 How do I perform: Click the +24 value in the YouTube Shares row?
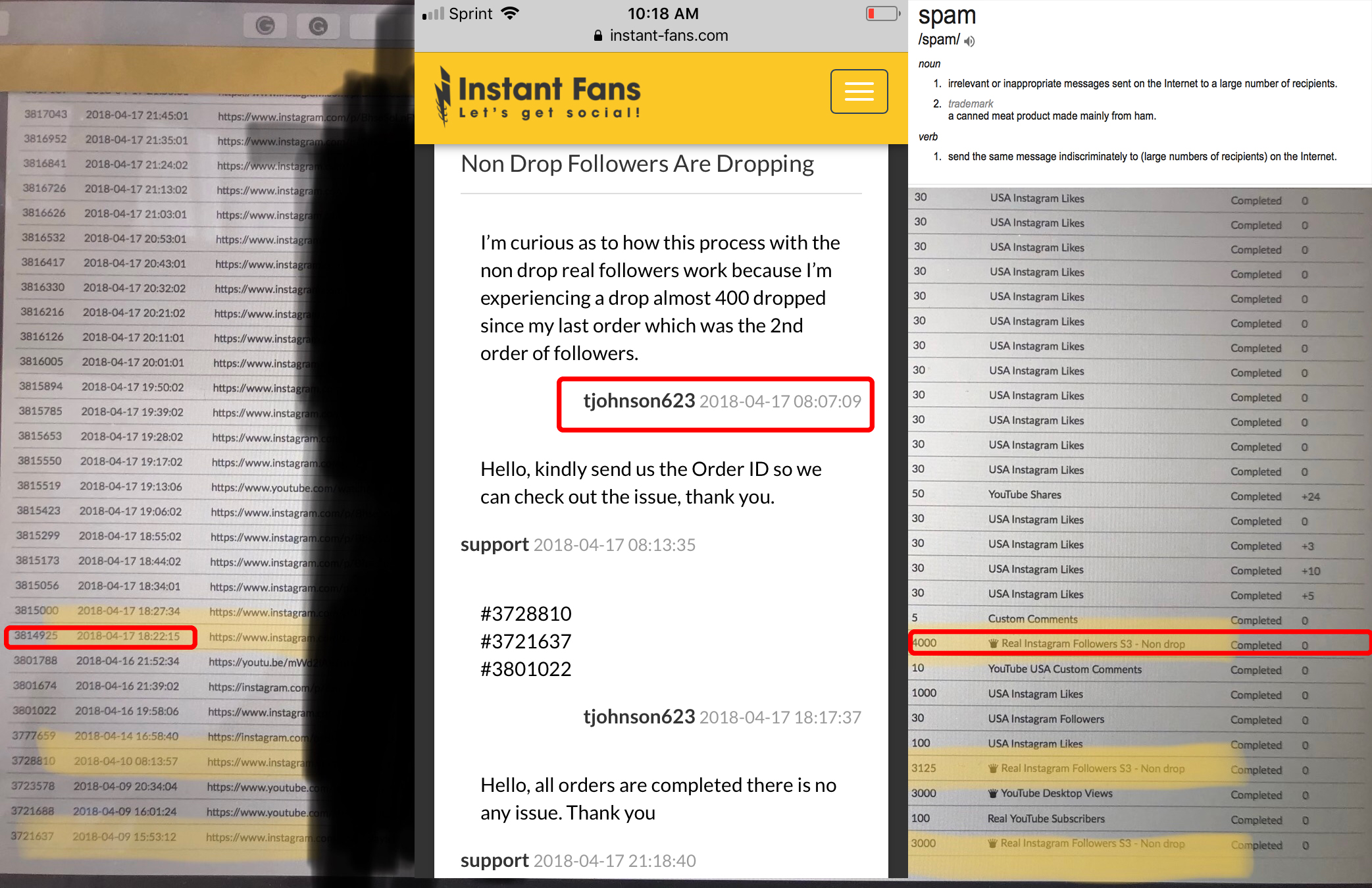[1311, 497]
